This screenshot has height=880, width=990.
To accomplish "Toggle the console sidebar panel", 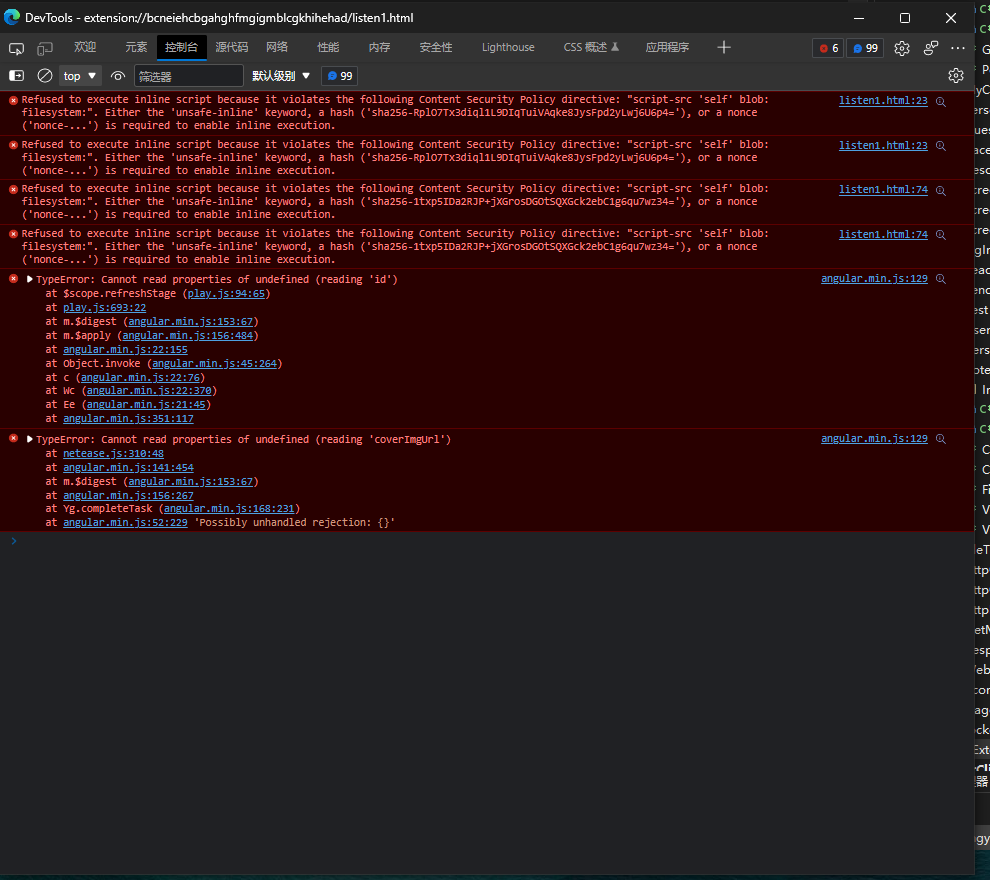I will 16,75.
